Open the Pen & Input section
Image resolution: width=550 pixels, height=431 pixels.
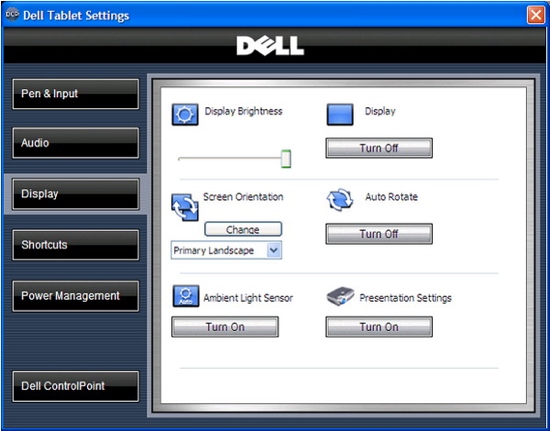76,94
